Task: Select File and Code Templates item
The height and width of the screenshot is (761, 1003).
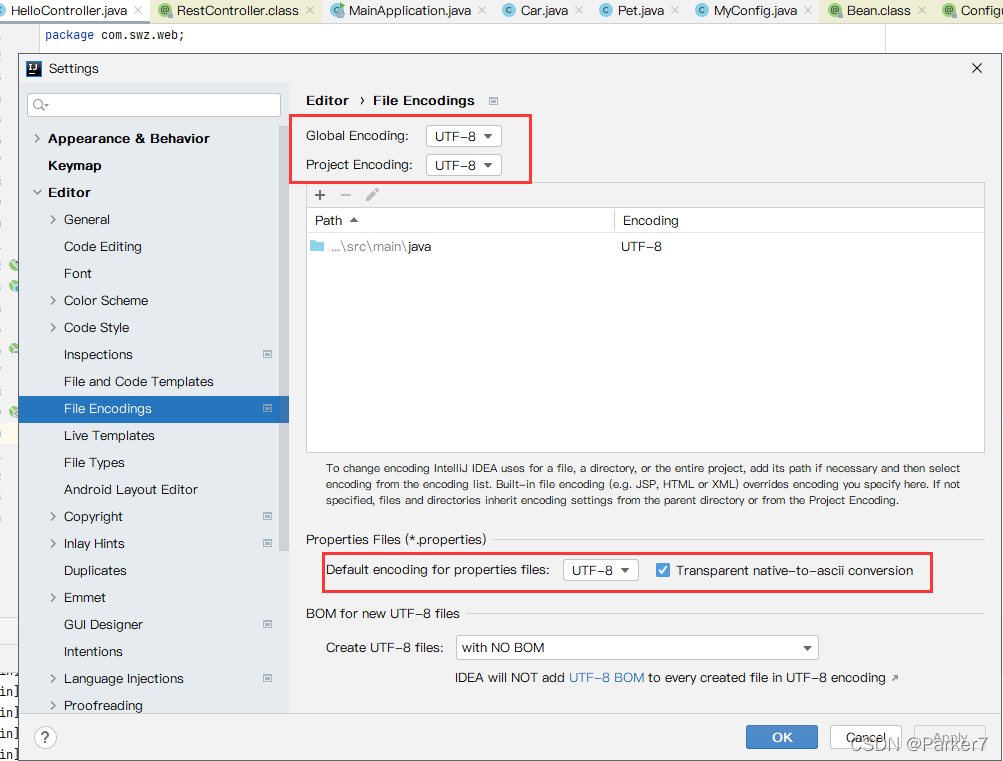Action: [138, 382]
